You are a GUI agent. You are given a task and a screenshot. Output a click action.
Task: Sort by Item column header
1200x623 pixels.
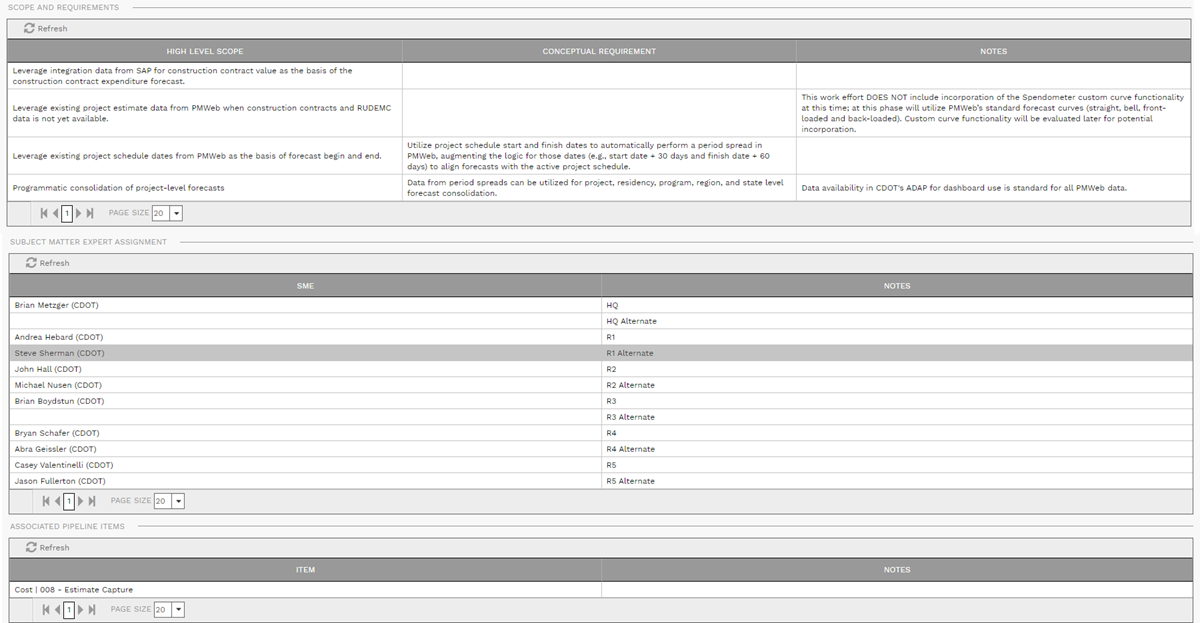(305, 570)
